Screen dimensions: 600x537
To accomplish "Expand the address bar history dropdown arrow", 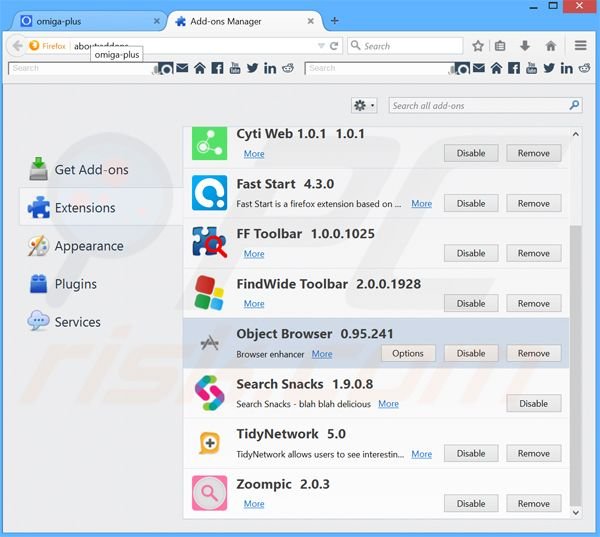I will coord(320,45).
